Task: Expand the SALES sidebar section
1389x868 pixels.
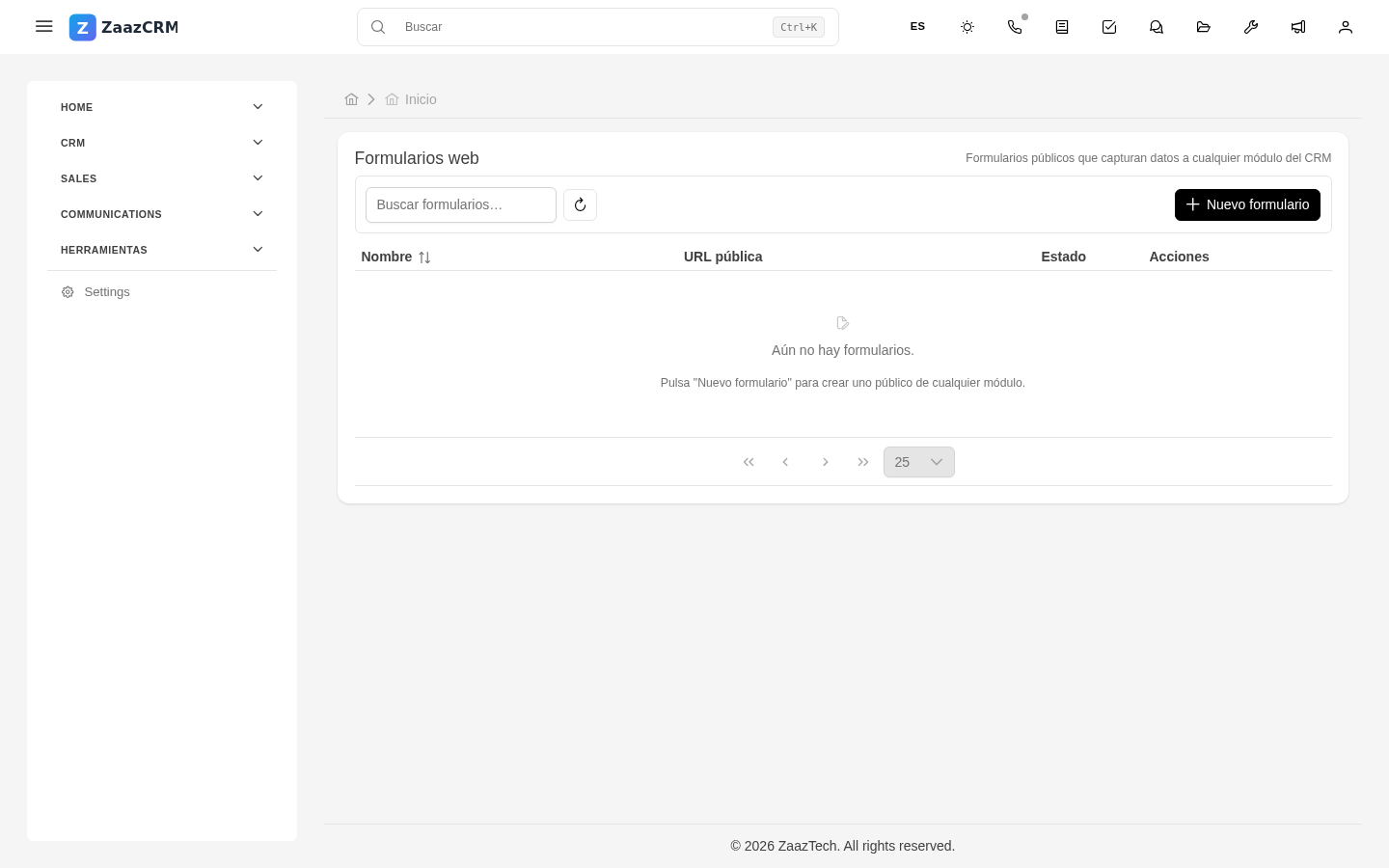Action: pyautogui.click(x=162, y=178)
